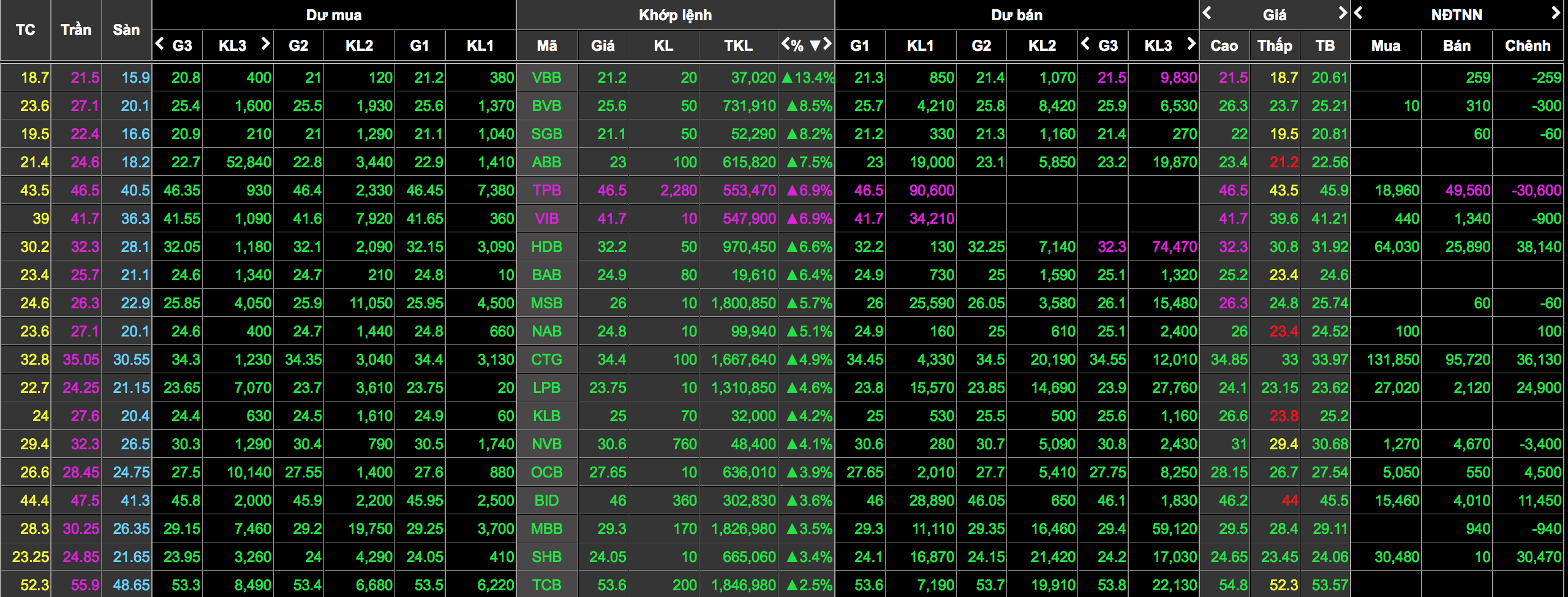
Task: Click left arrow of Giá header group
Action: pos(1207,13)
